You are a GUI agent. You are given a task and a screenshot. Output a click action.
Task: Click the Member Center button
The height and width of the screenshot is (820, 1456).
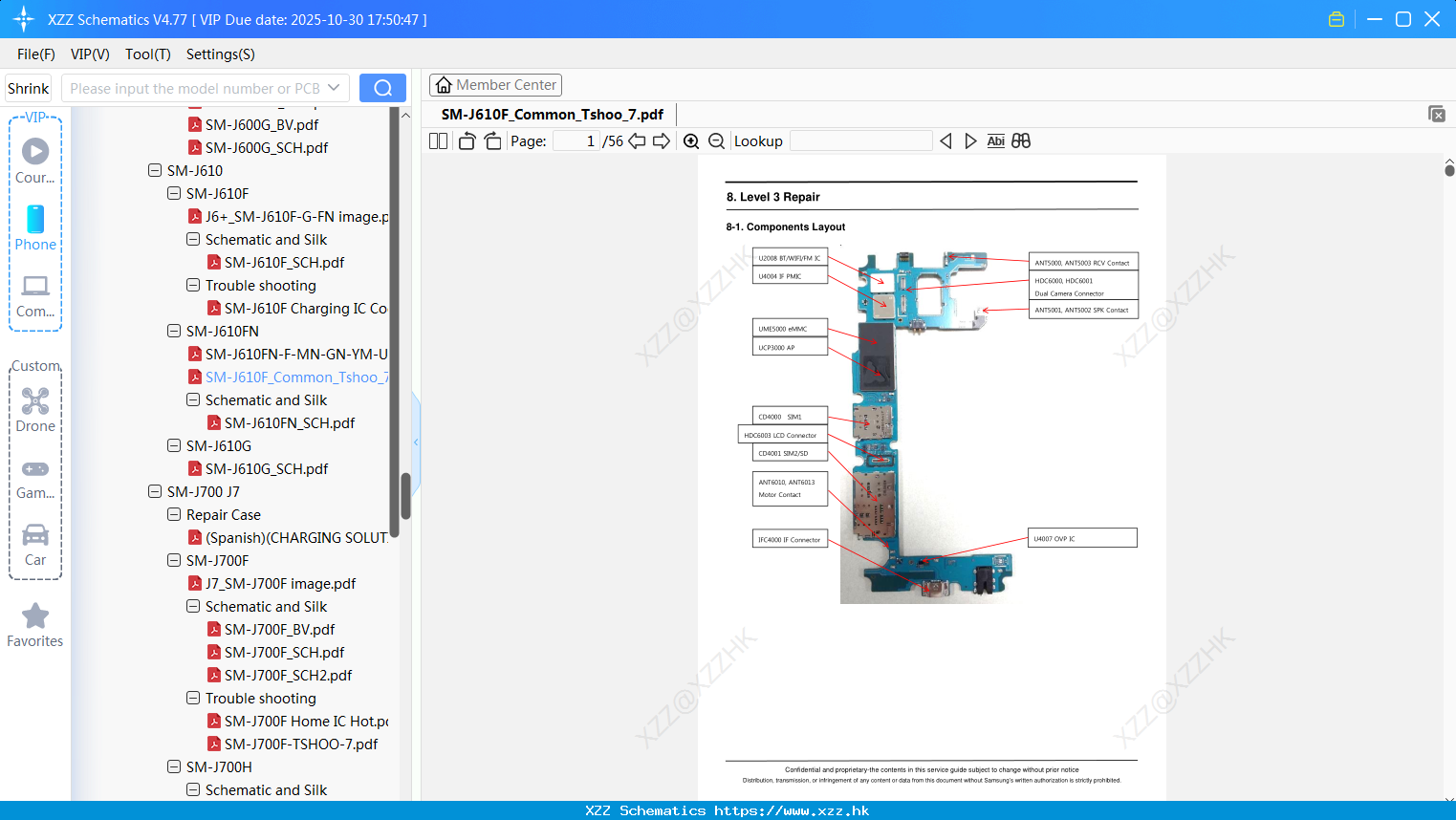495,85
